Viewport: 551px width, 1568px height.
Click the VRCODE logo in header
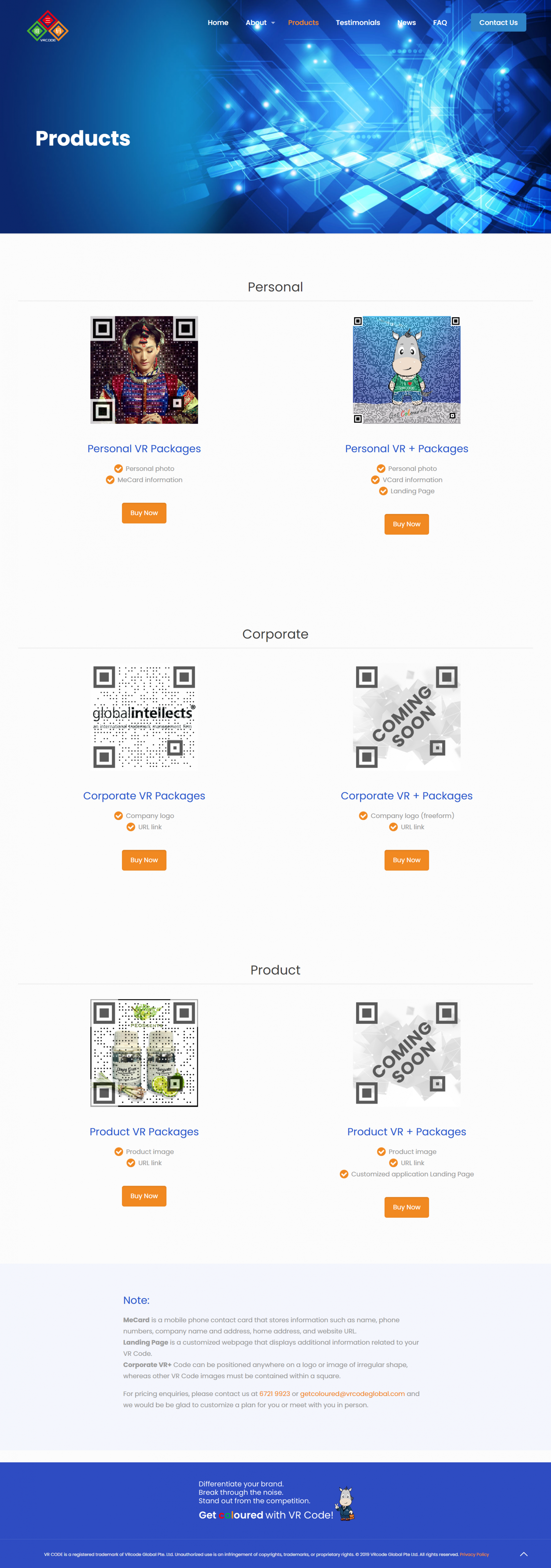coord(48,26)
